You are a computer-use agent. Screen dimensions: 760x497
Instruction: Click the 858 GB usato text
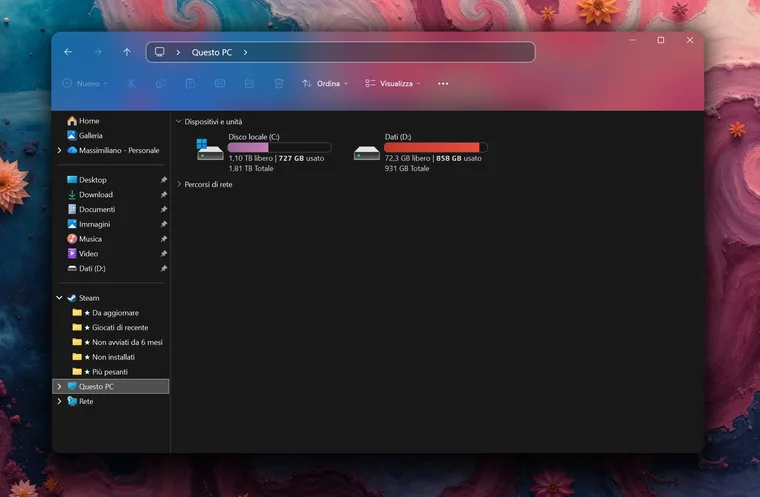click(459, 158)
